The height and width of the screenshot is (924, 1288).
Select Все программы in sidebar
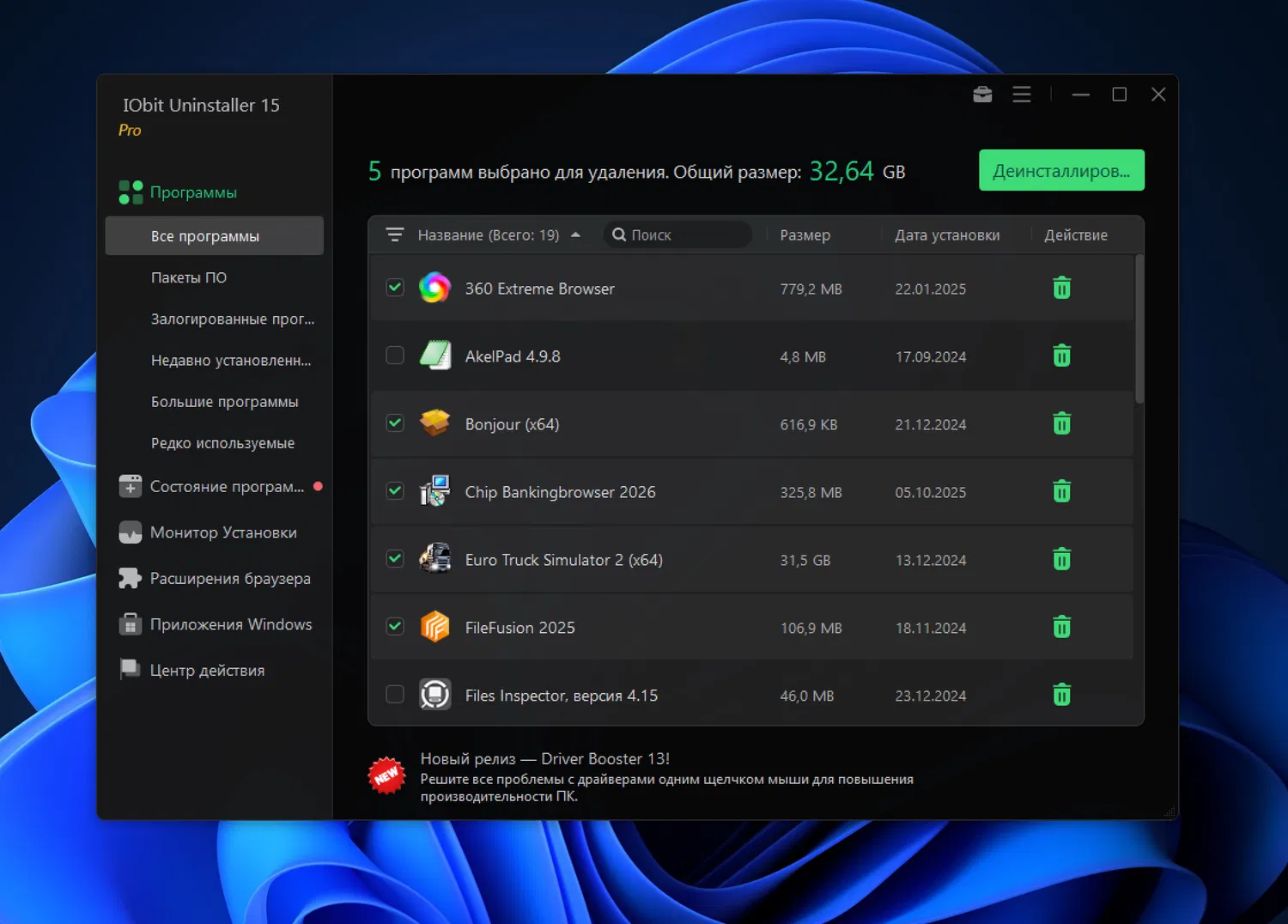coord(215,236)
